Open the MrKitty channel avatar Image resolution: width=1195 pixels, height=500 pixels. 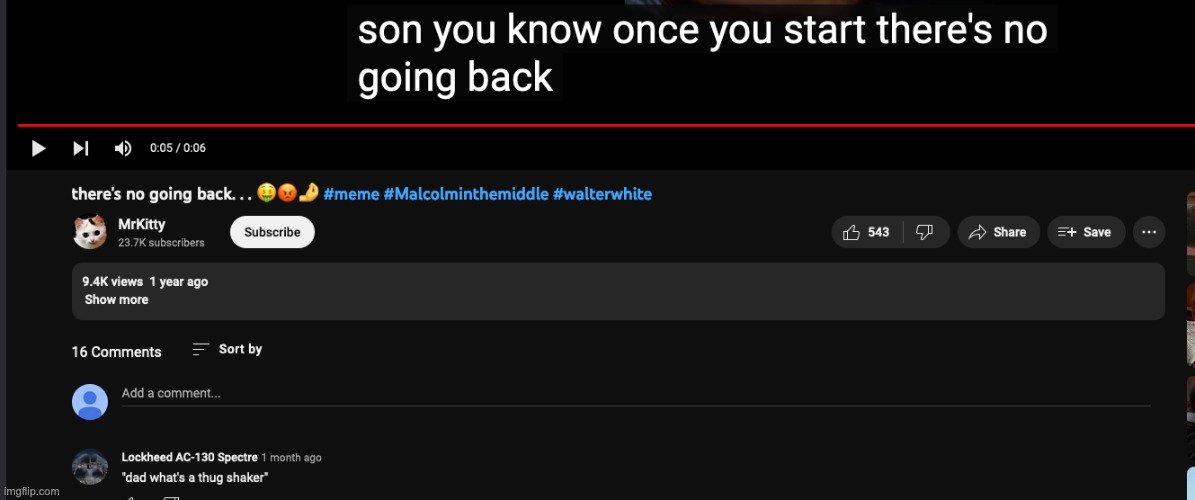click(90, 232)
